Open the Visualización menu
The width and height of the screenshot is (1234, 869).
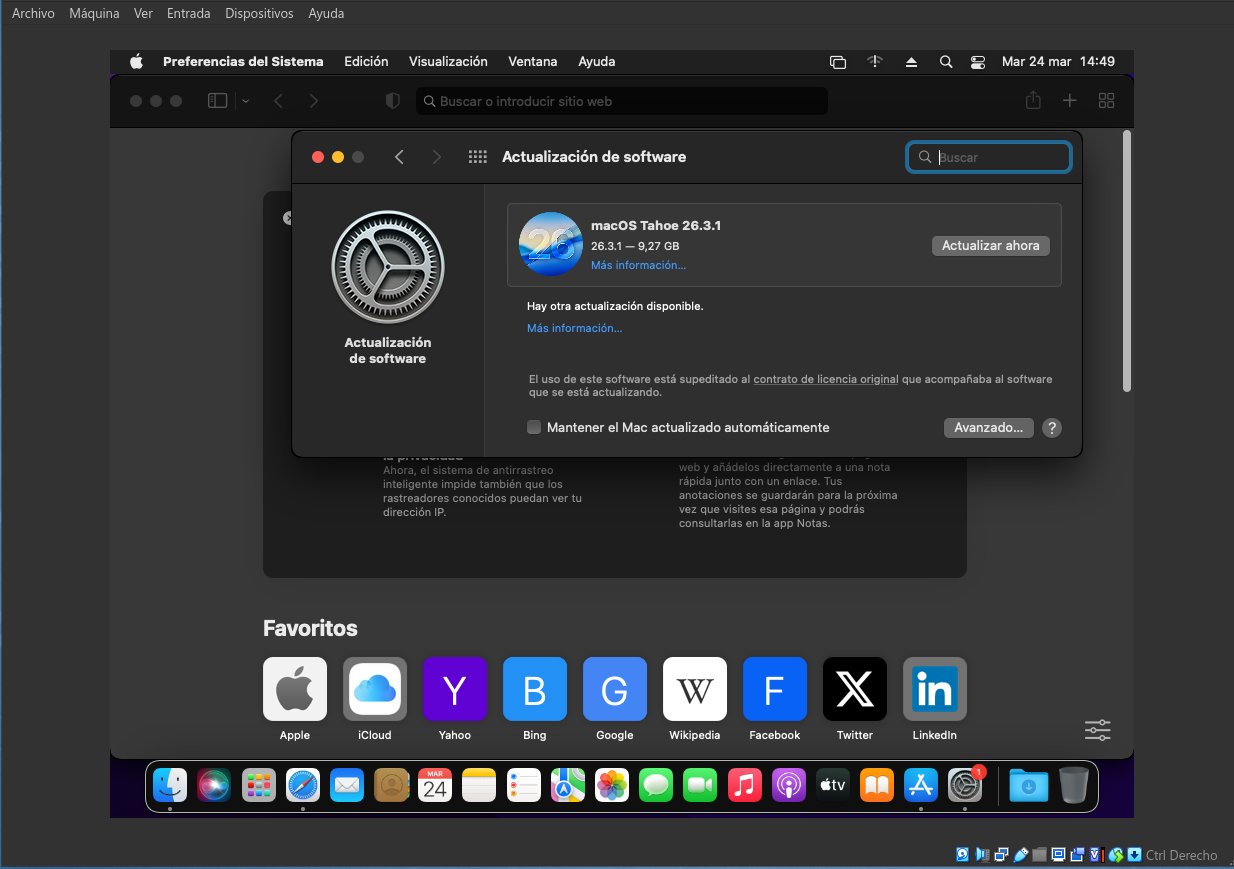tap(448, 62)
